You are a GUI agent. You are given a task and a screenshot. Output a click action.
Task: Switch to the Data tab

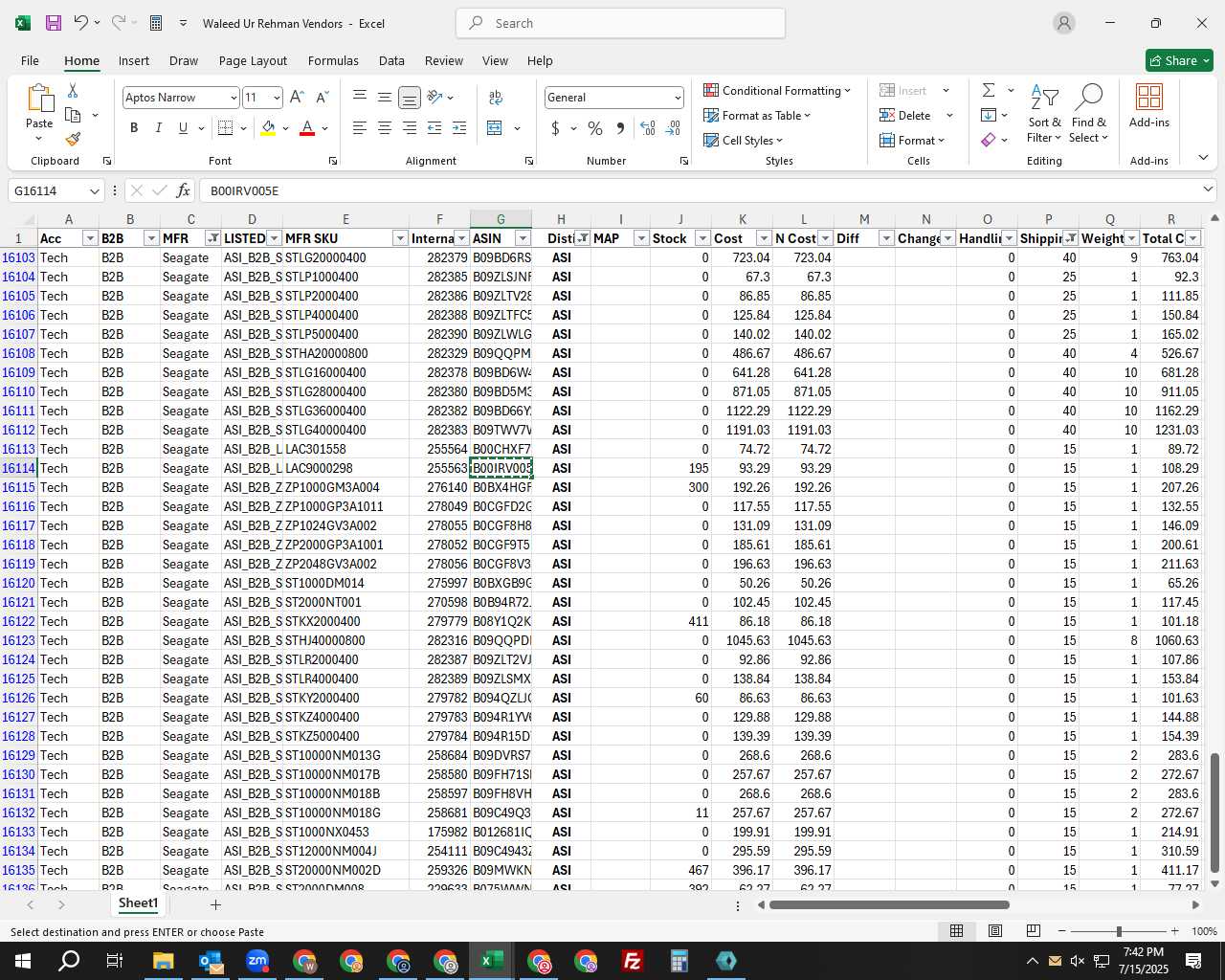tap(391, 60)
